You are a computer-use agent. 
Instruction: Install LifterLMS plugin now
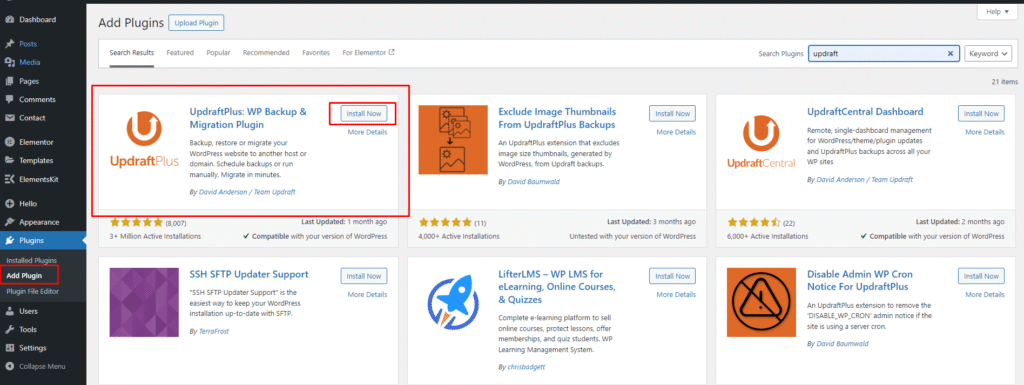[673, 276]
